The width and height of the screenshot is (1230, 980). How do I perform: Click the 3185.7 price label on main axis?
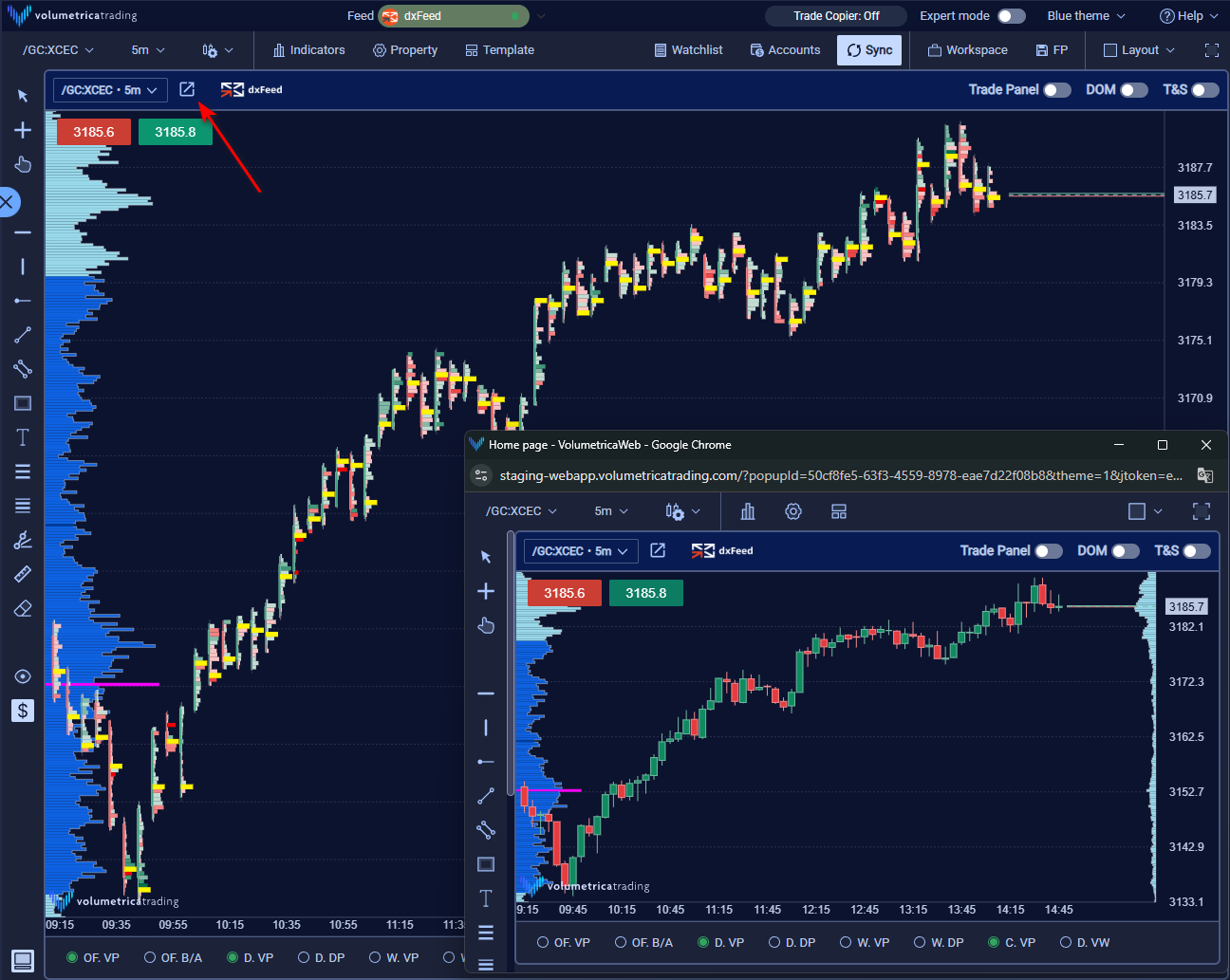tap(1195, 194)
